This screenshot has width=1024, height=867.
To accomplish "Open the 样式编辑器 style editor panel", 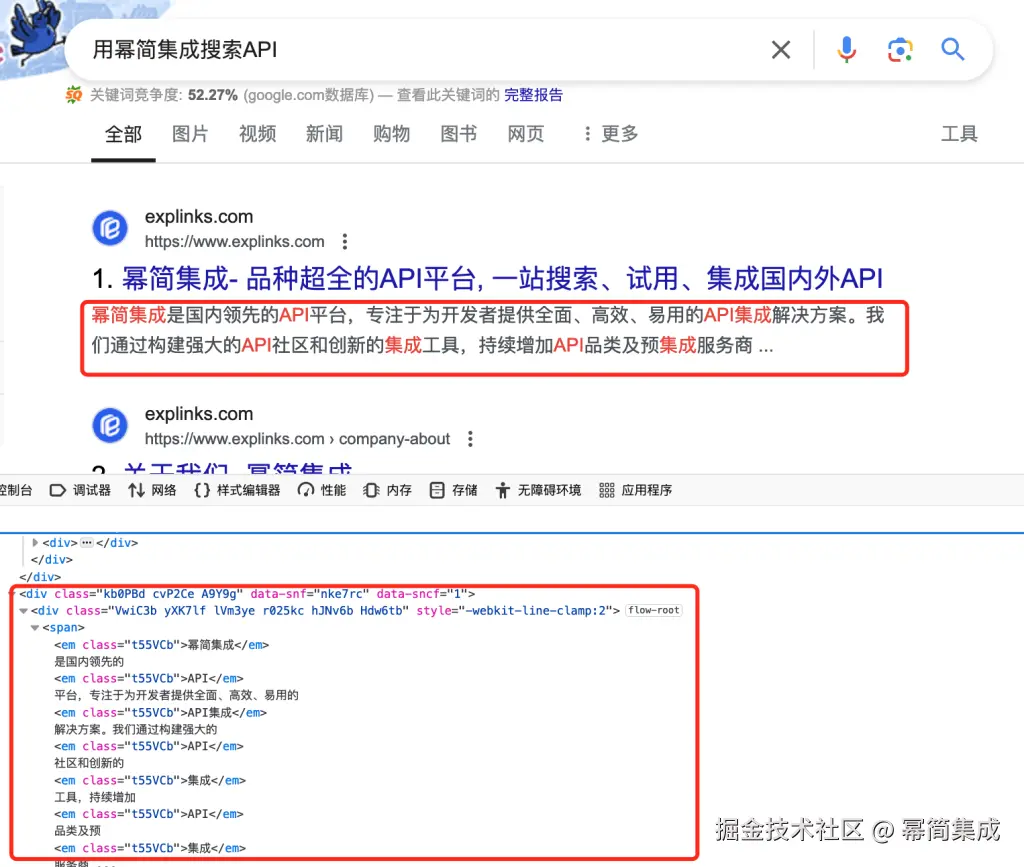I will (238, 490).
